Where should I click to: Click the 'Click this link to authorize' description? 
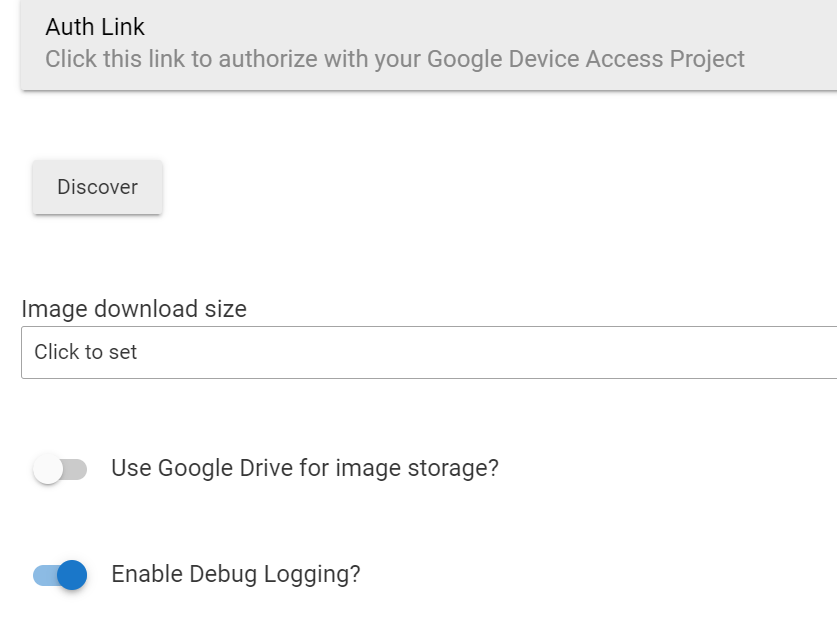click(394, 59)
